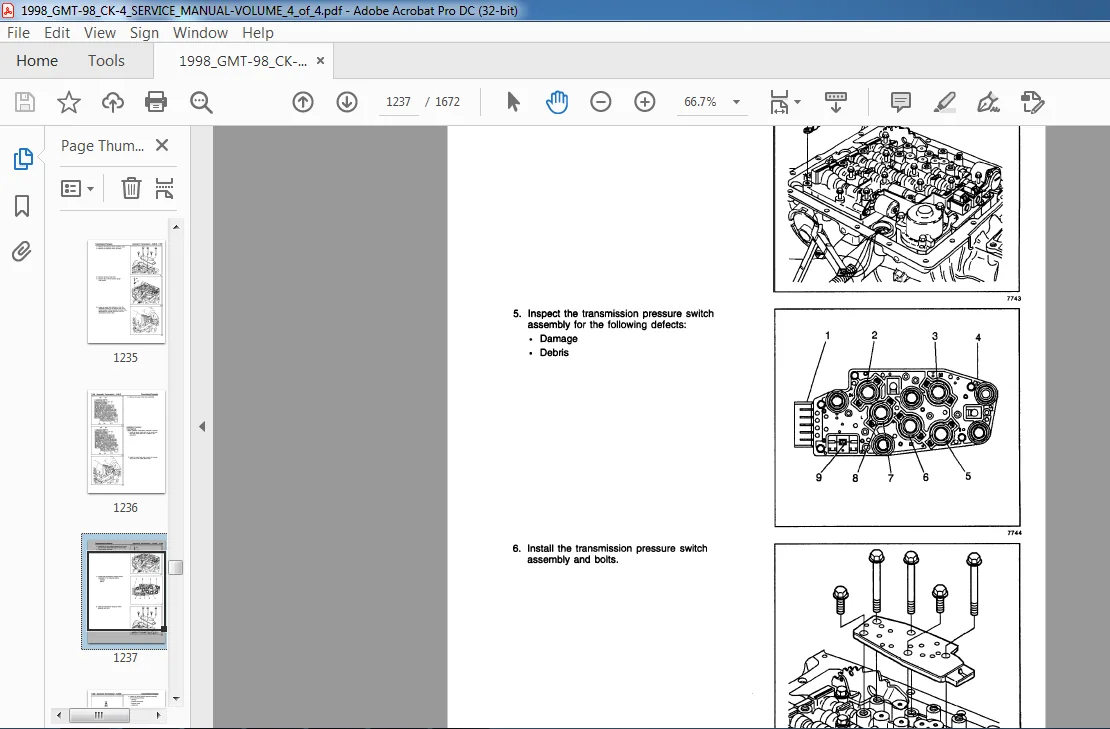
Task: Add the document to starred files
Action: 69,102
